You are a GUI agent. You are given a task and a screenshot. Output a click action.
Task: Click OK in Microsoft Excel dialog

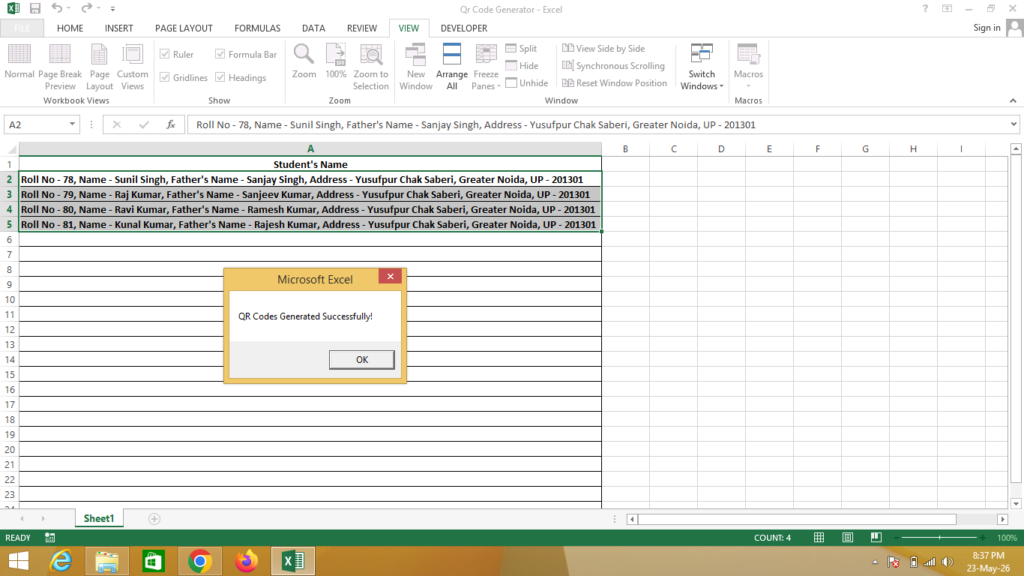click(362, 360)
